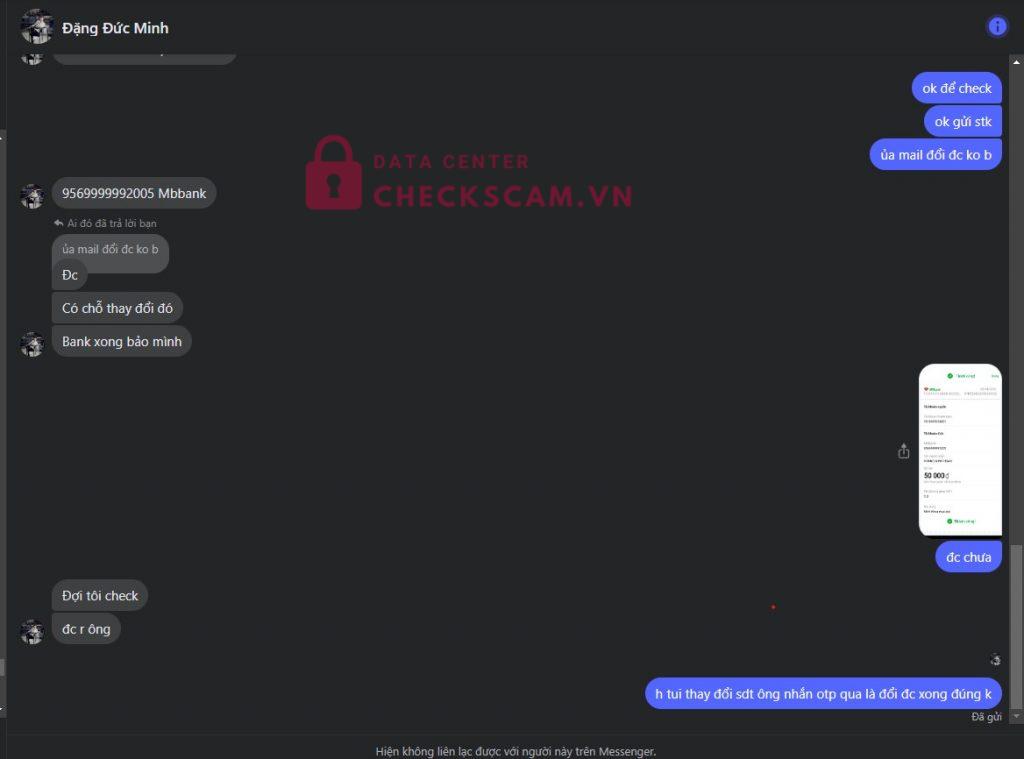Click the avatar next to Mbbank message

pos(32,195)
